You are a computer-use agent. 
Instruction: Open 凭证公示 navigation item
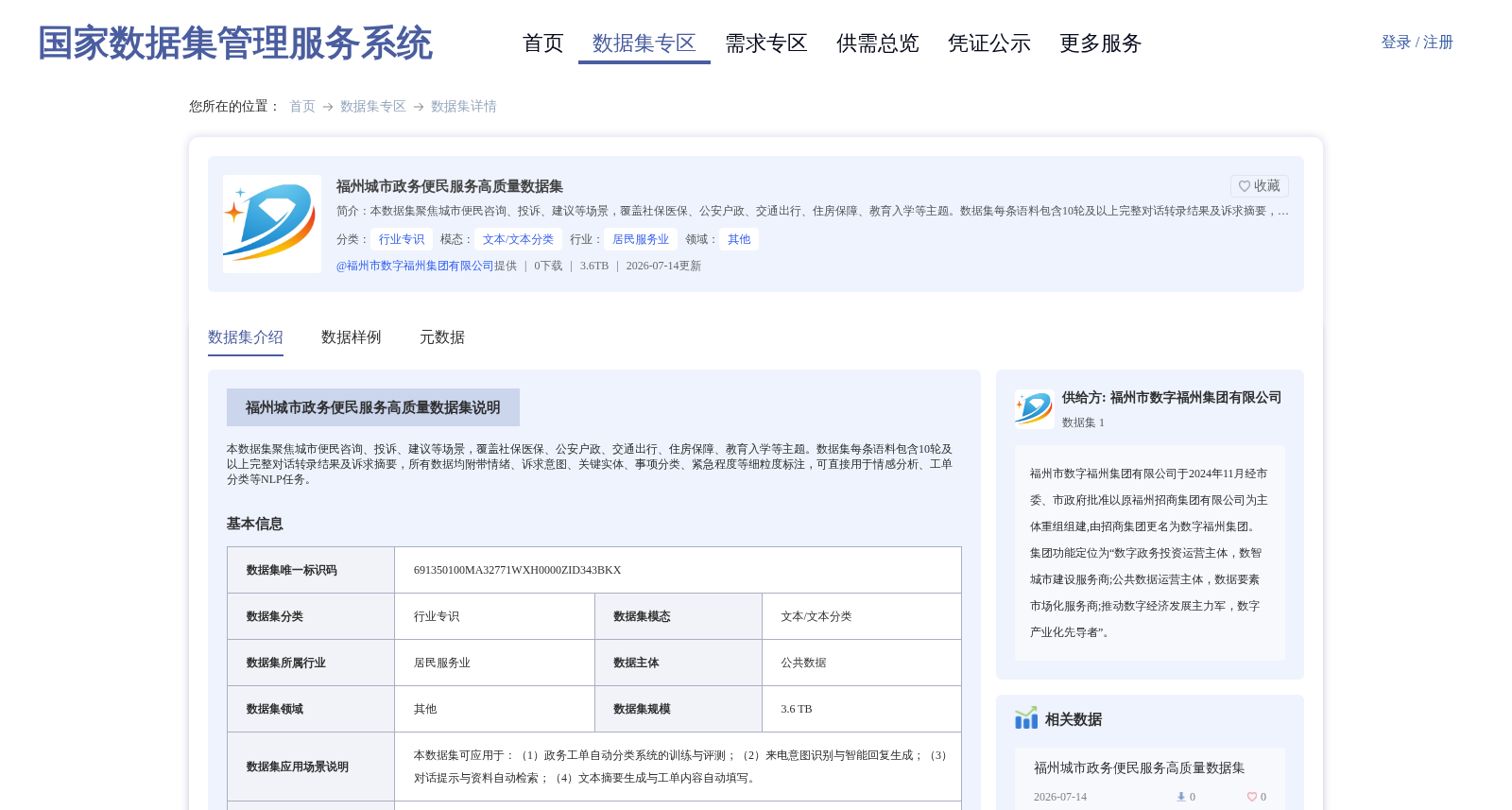989,43
